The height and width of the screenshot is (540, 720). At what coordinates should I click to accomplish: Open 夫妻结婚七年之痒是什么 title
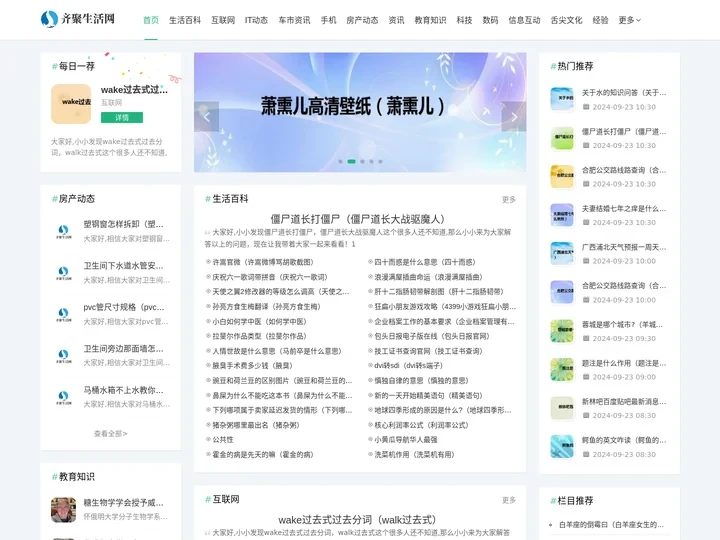(624, 208)
